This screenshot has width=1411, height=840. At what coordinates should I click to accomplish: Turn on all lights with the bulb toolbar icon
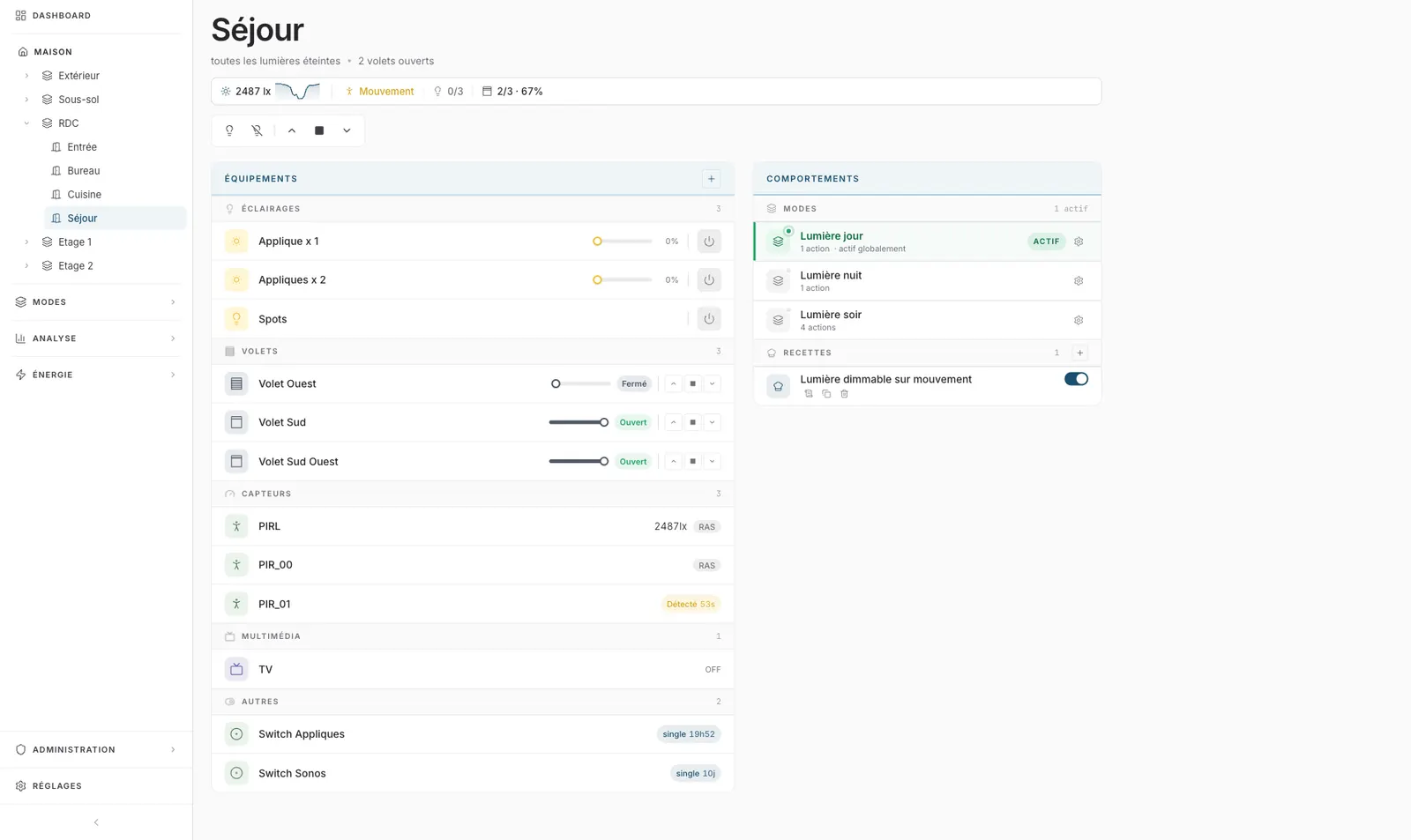click(x=229, y=130)
